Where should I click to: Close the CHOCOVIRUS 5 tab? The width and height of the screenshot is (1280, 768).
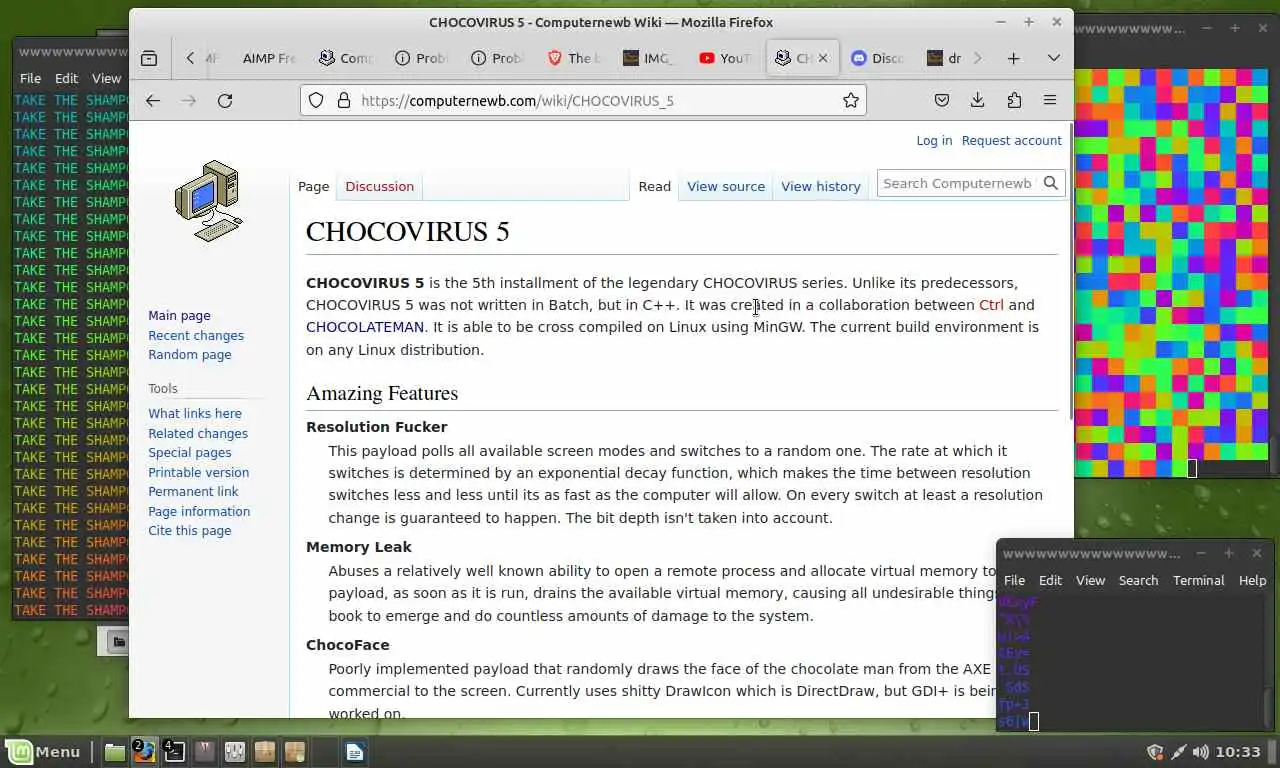[x=823, y=58]
